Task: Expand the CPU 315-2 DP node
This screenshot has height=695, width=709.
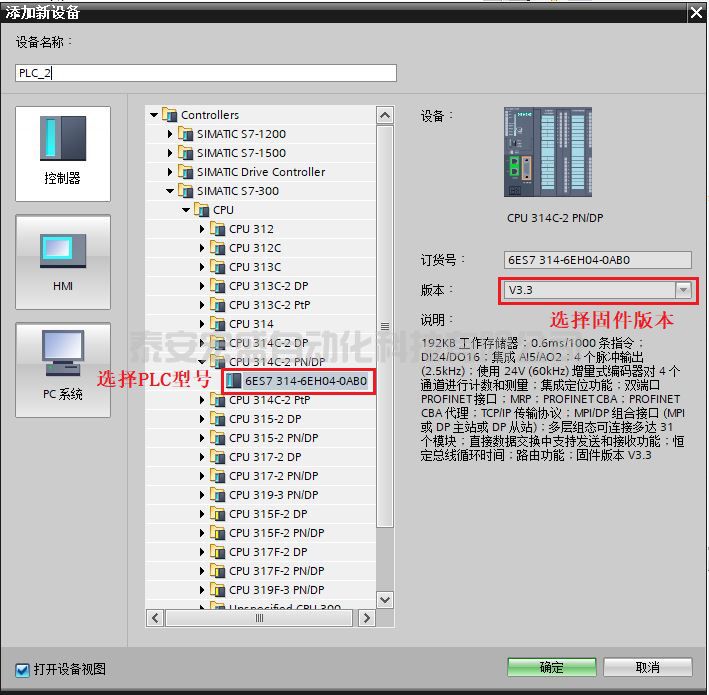Action: 201,419
